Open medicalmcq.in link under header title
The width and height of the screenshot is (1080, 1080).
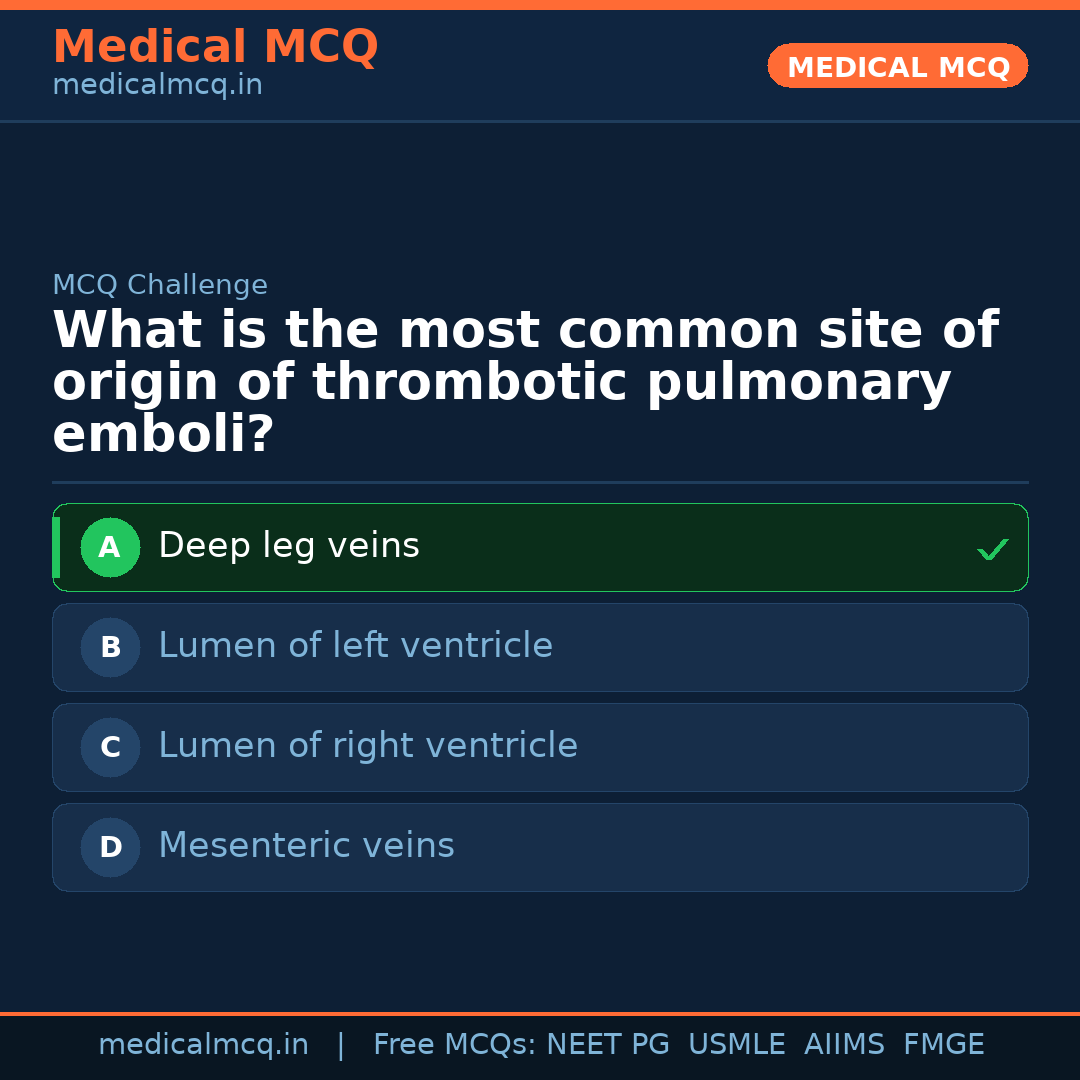tap(157, 85)
